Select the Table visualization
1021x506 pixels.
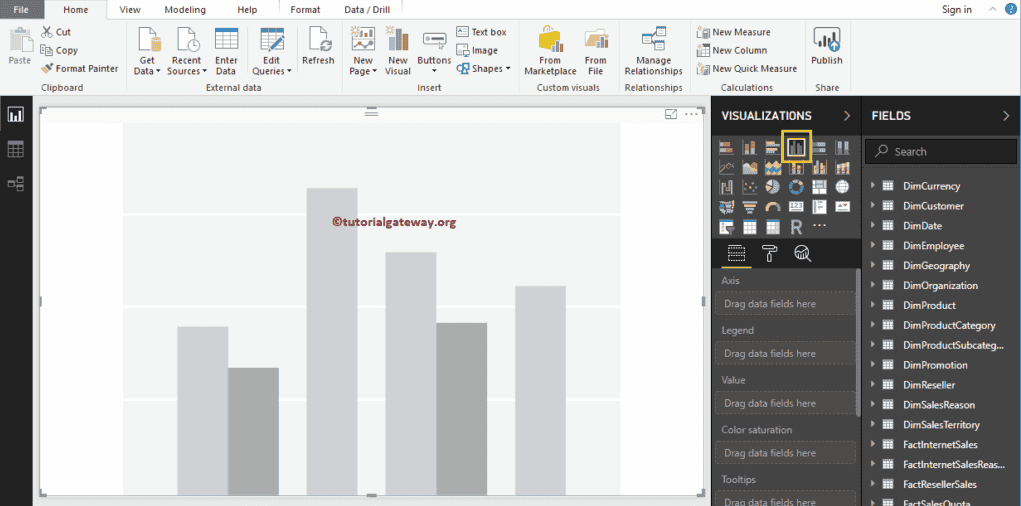click(749, 227)
